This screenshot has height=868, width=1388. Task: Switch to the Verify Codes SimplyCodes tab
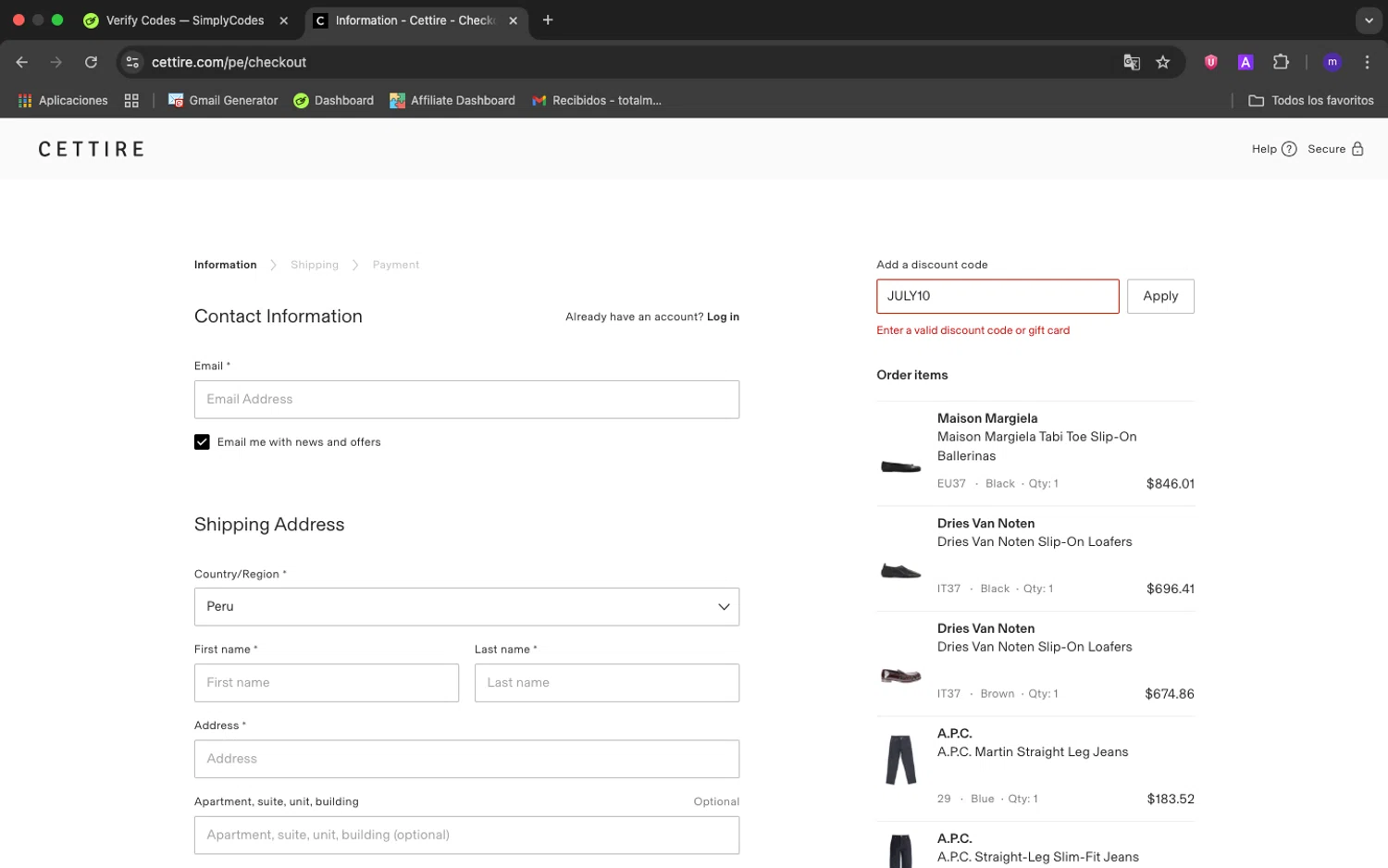[185, 20]
